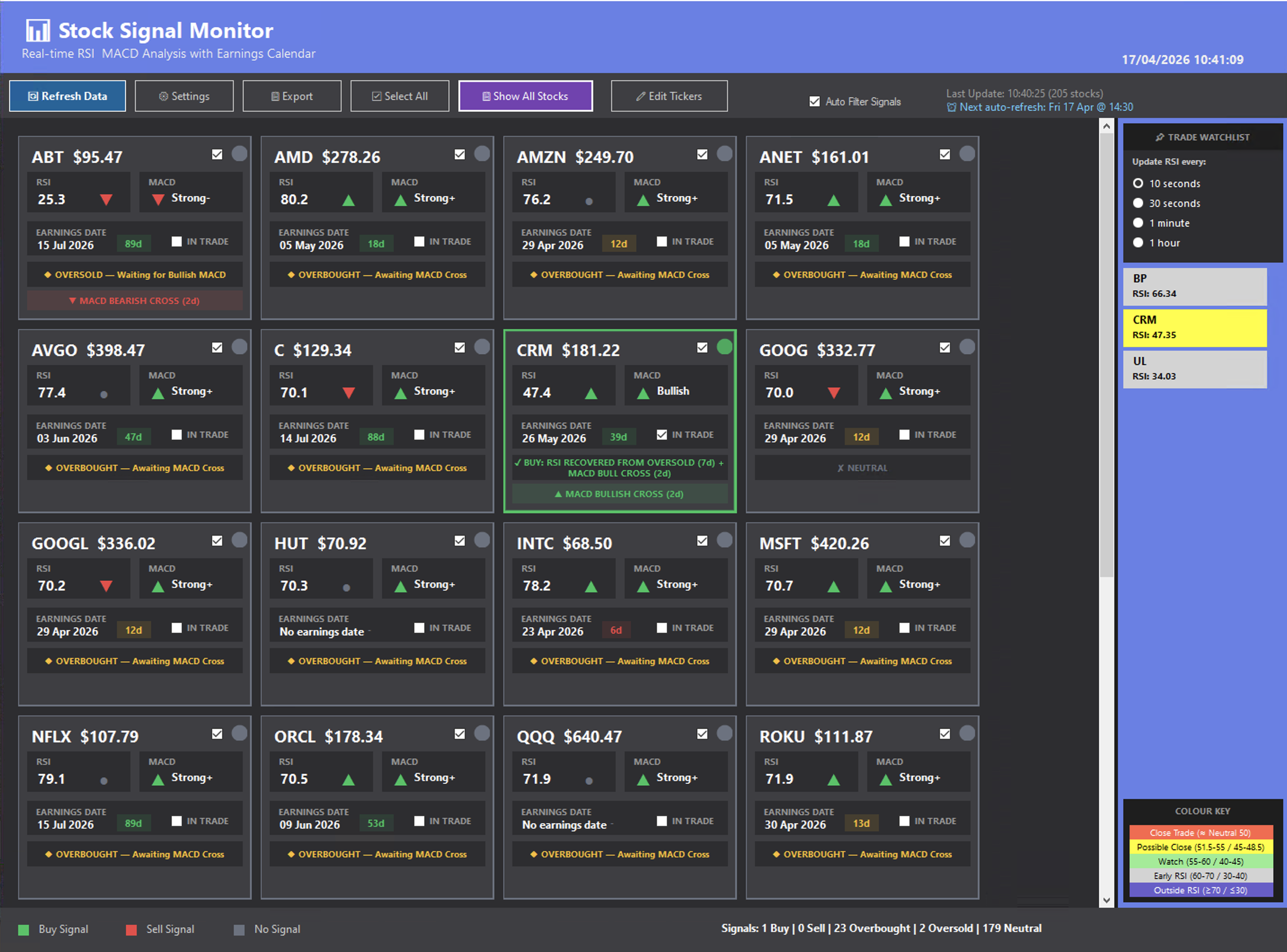Screen dimensions: 1287x952
Task: Click the pin icon in Trade Watchlist header
Action: [x=1159, y=137]
